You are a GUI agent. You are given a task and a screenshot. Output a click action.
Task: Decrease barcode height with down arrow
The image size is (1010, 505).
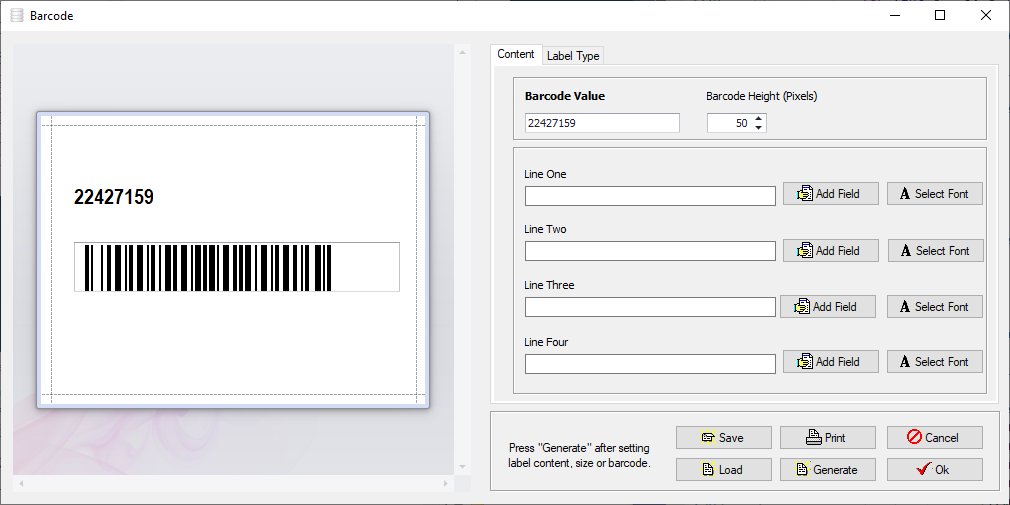(759, 128)
